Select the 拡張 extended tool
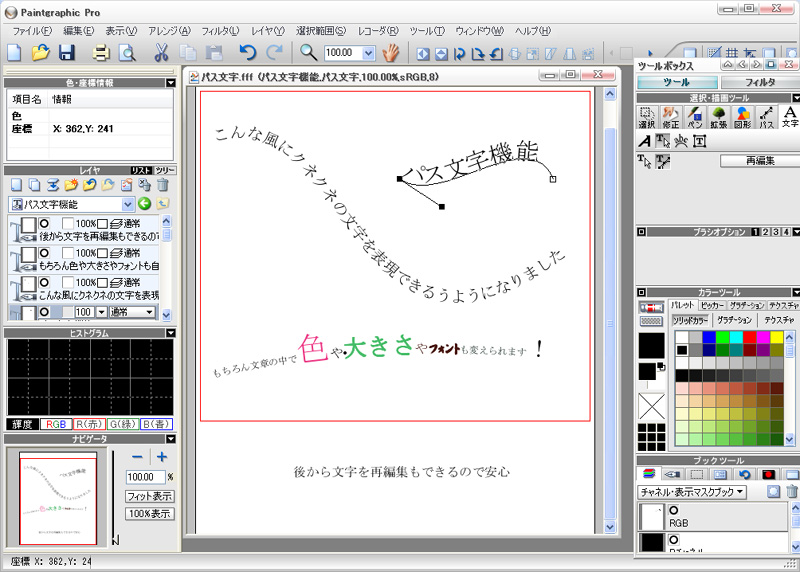800x572 pixels. pyautogui.click(x=718, y=118)
